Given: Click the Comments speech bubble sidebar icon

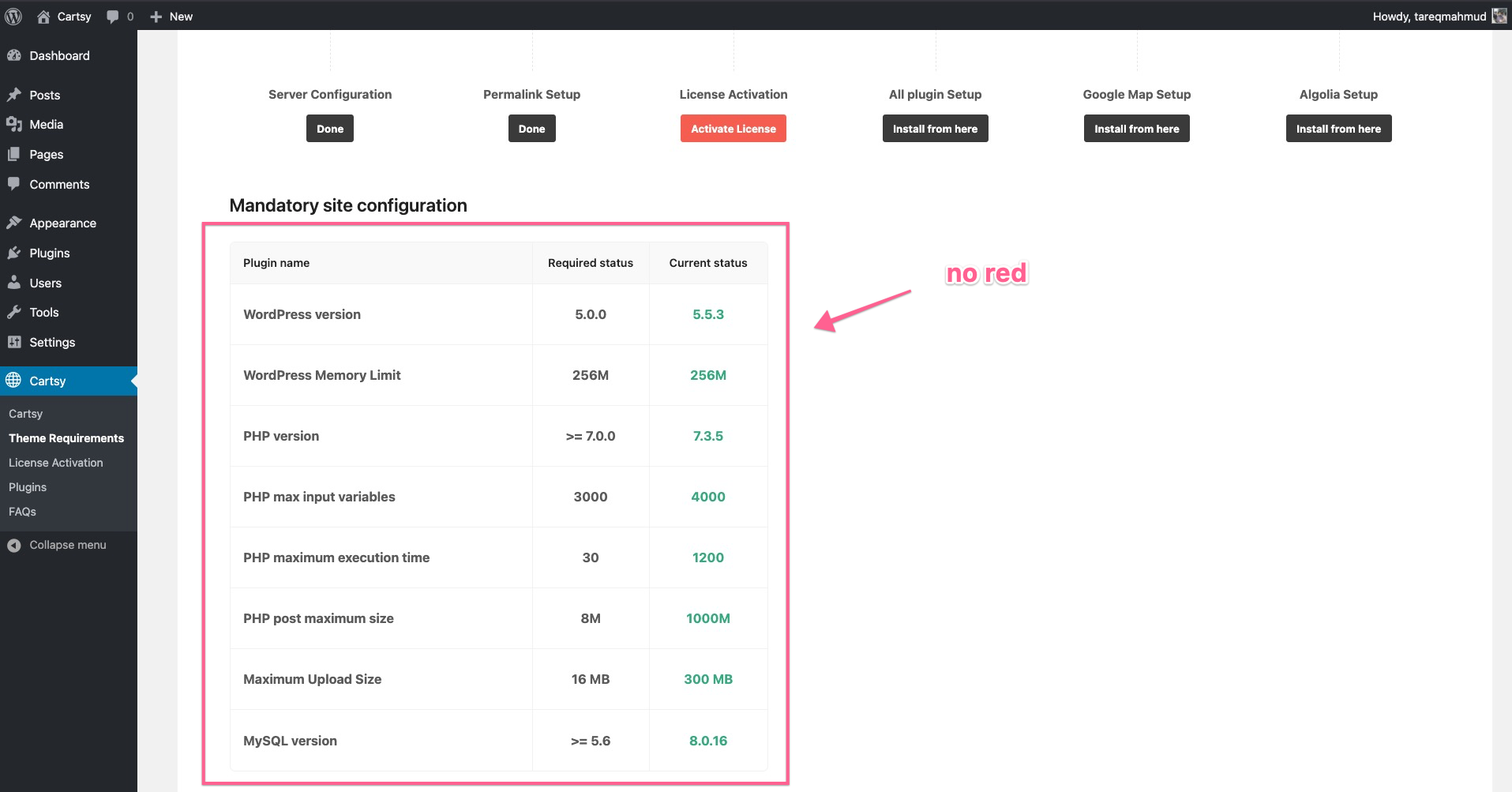Looking at the screenshot, I should click(x=14, y=184).
